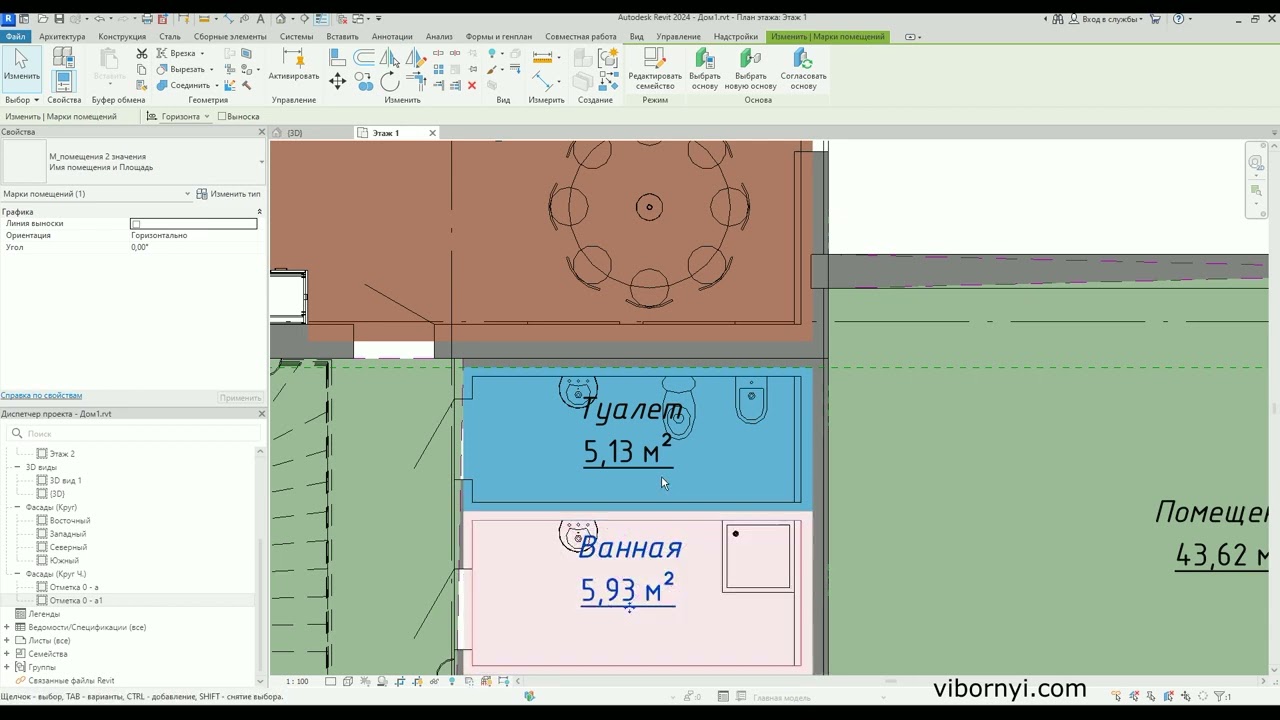The image size is (1280, 720).
Task: Click the red Delete X icon
Action: click(472, 86)
